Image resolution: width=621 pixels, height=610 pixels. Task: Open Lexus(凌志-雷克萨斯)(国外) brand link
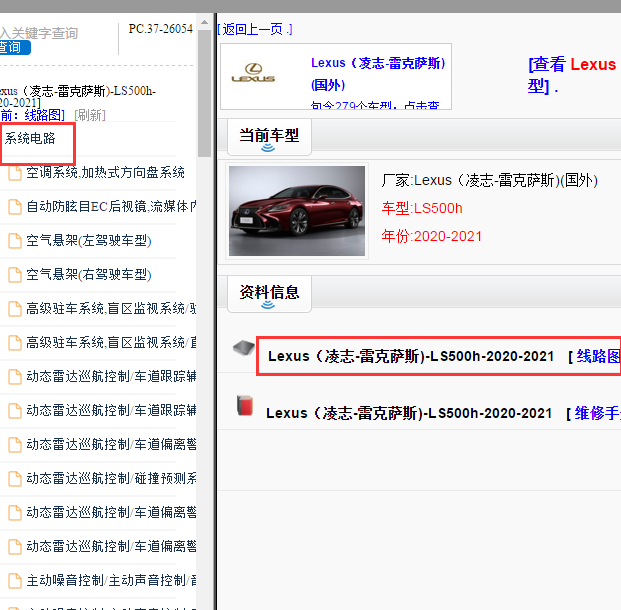[x=378, y=74]
